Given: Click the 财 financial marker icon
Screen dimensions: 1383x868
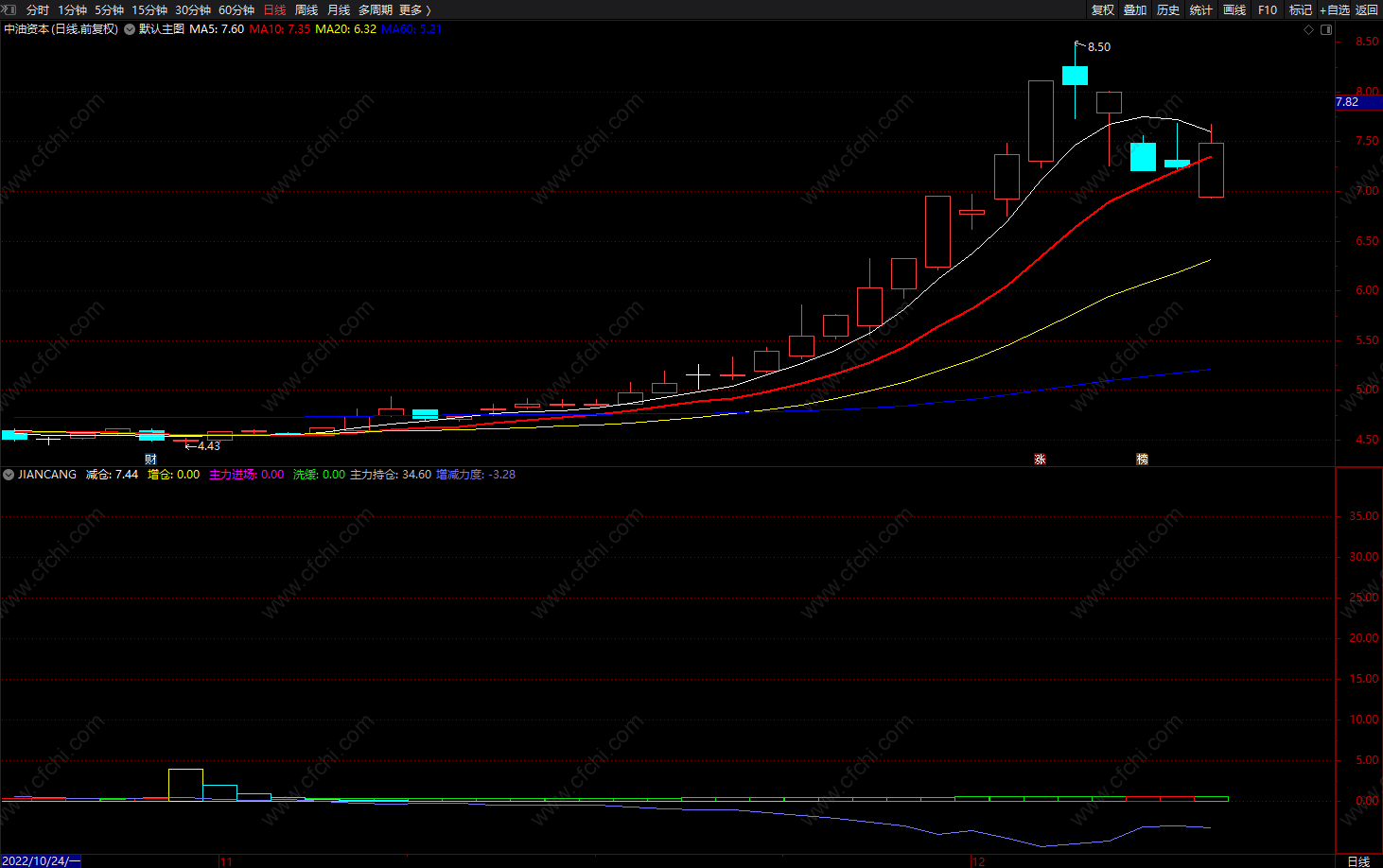Looking at the screenshot, I should click(150, 460).
